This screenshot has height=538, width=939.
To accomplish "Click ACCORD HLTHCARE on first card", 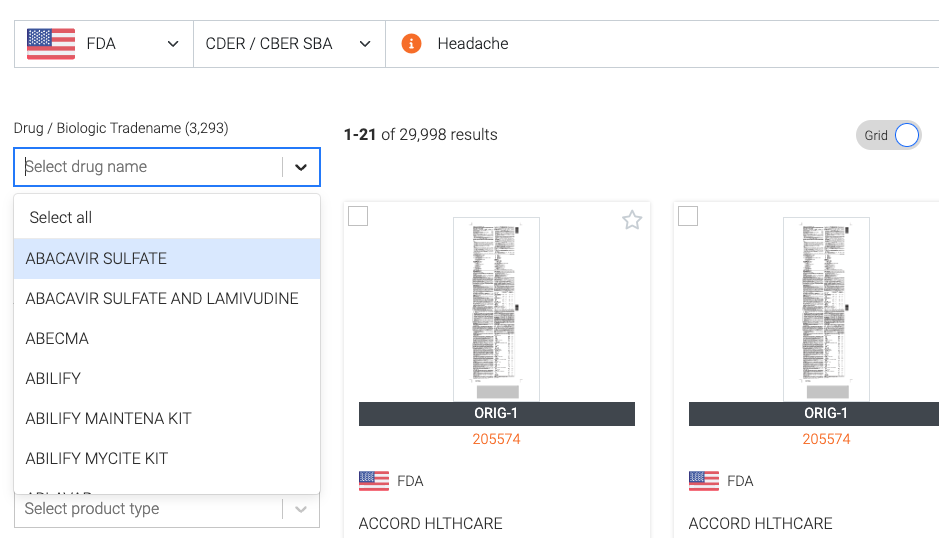I will (x=431, y=524).
